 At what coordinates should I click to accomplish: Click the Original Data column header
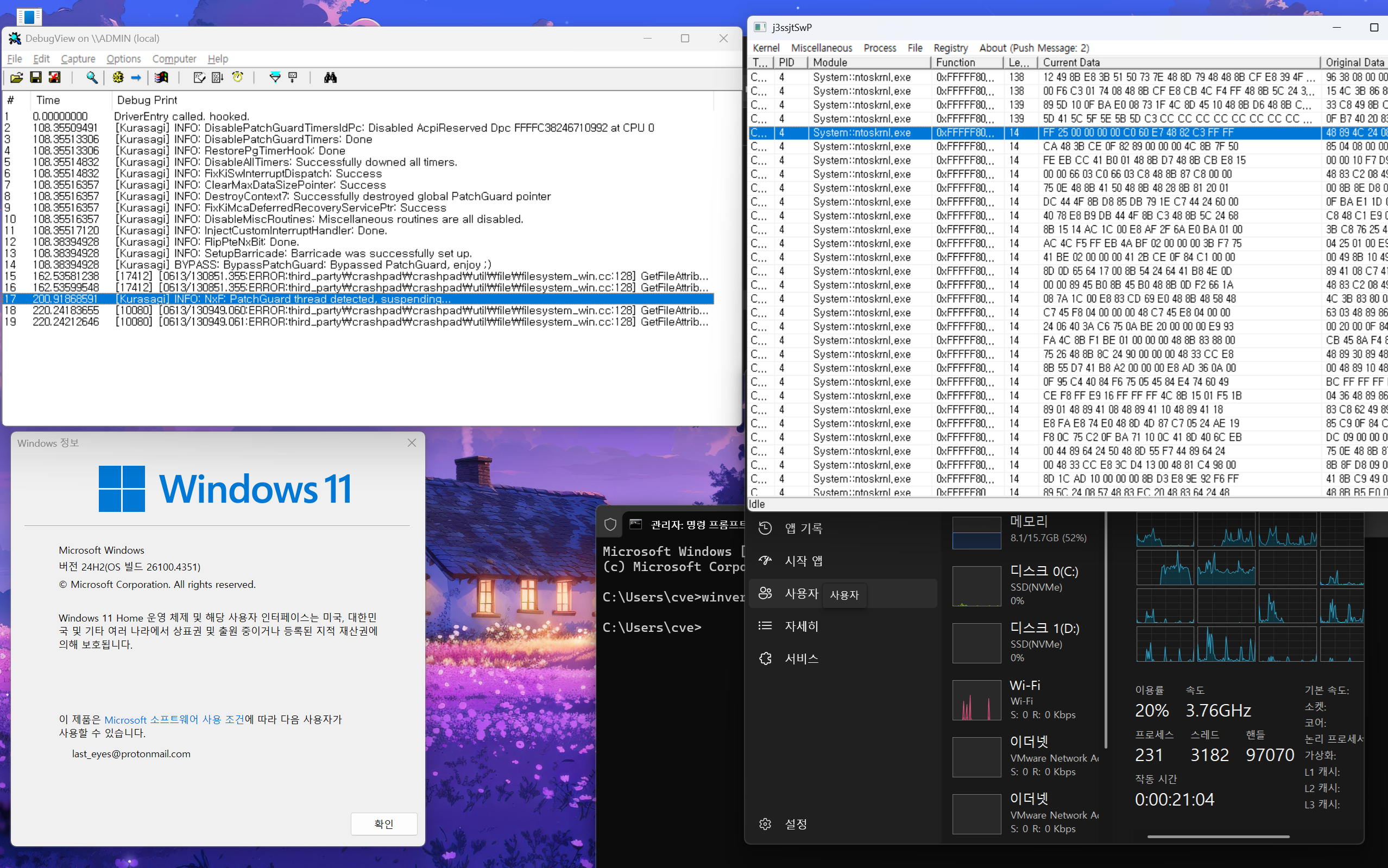point(1354,62)
